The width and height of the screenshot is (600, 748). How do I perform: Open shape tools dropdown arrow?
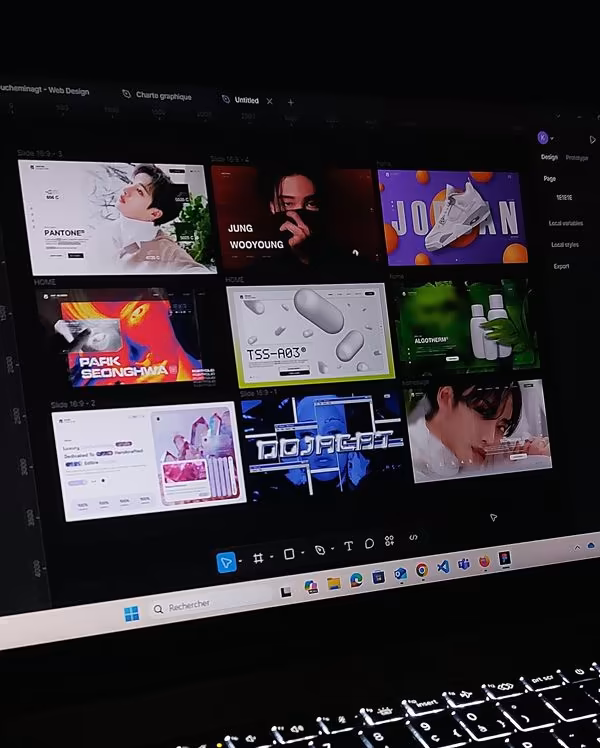(302, 553)
